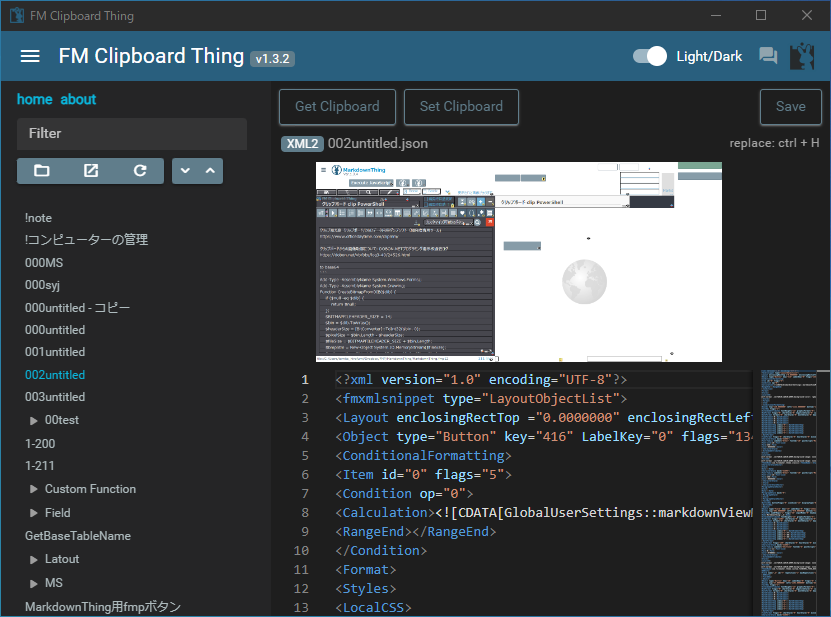Toggle the Light/Dark theme switch
The width and height of the screenshot is (831, 617).
click(x=650, y=57)
